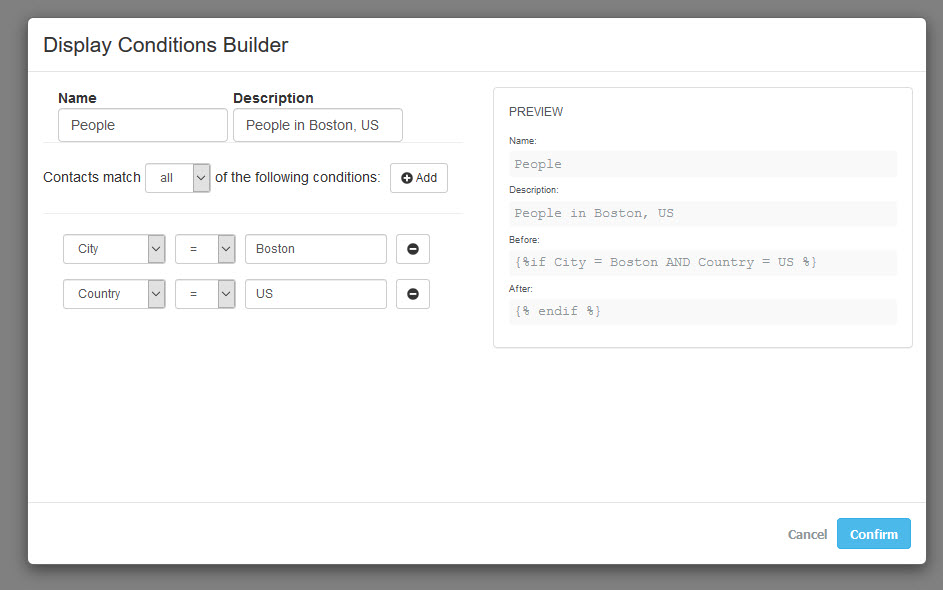Remove the City condition row
The width and height of the screenshot is (943, 590).
click(x=412, y=249)
